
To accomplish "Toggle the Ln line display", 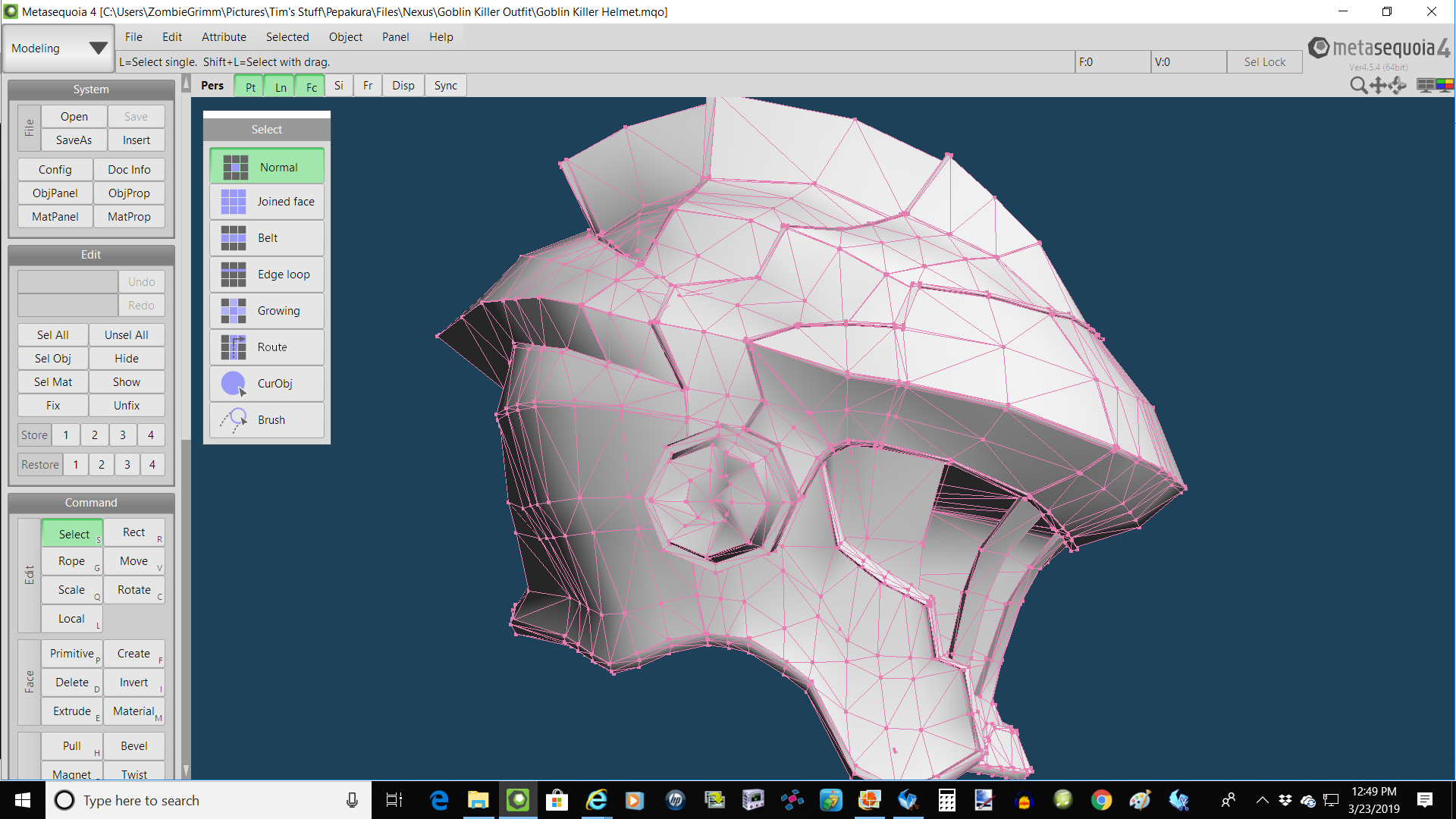I will (280, 86).
